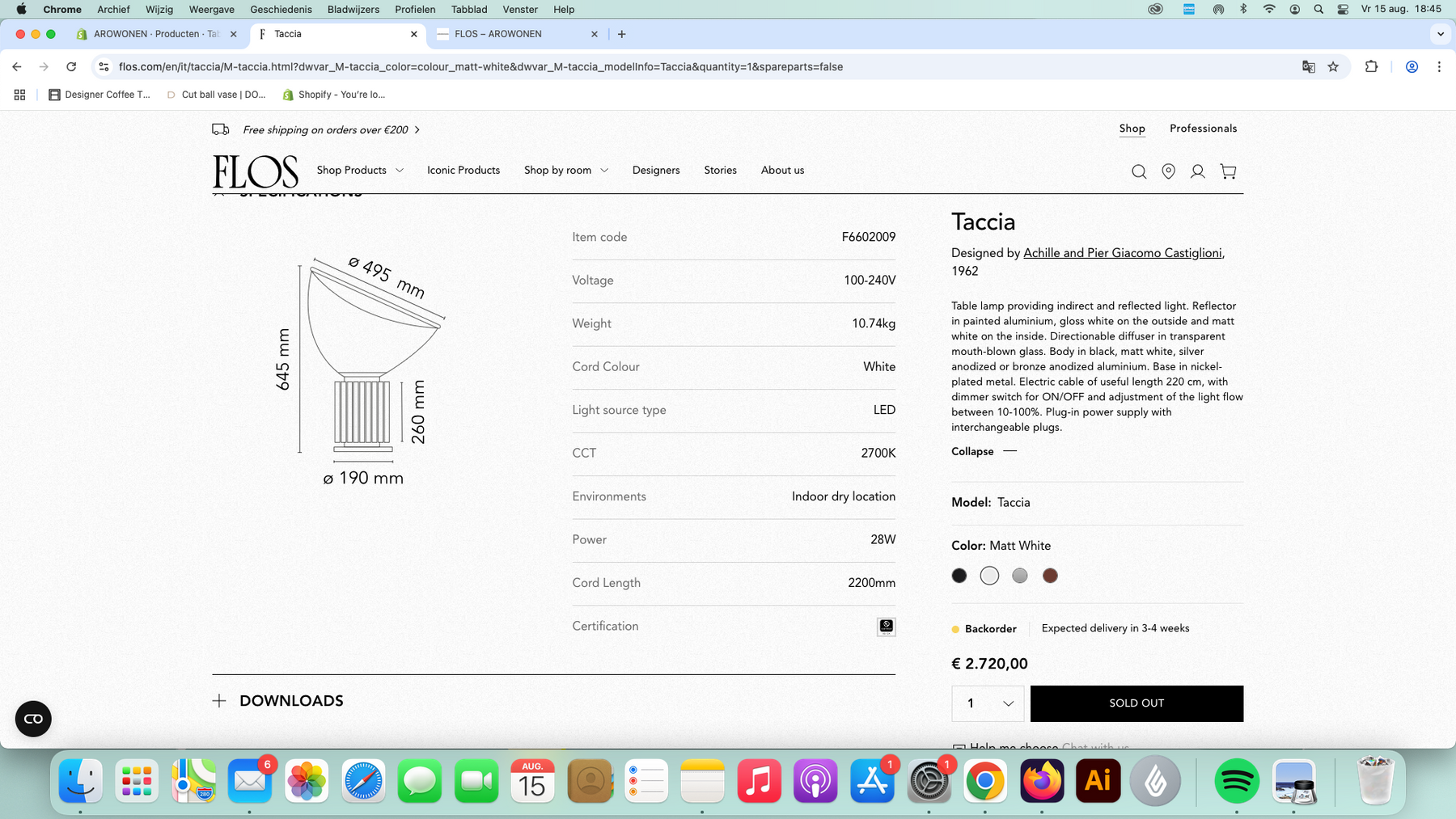Expand the Shop by room menu

coord(566,171)
